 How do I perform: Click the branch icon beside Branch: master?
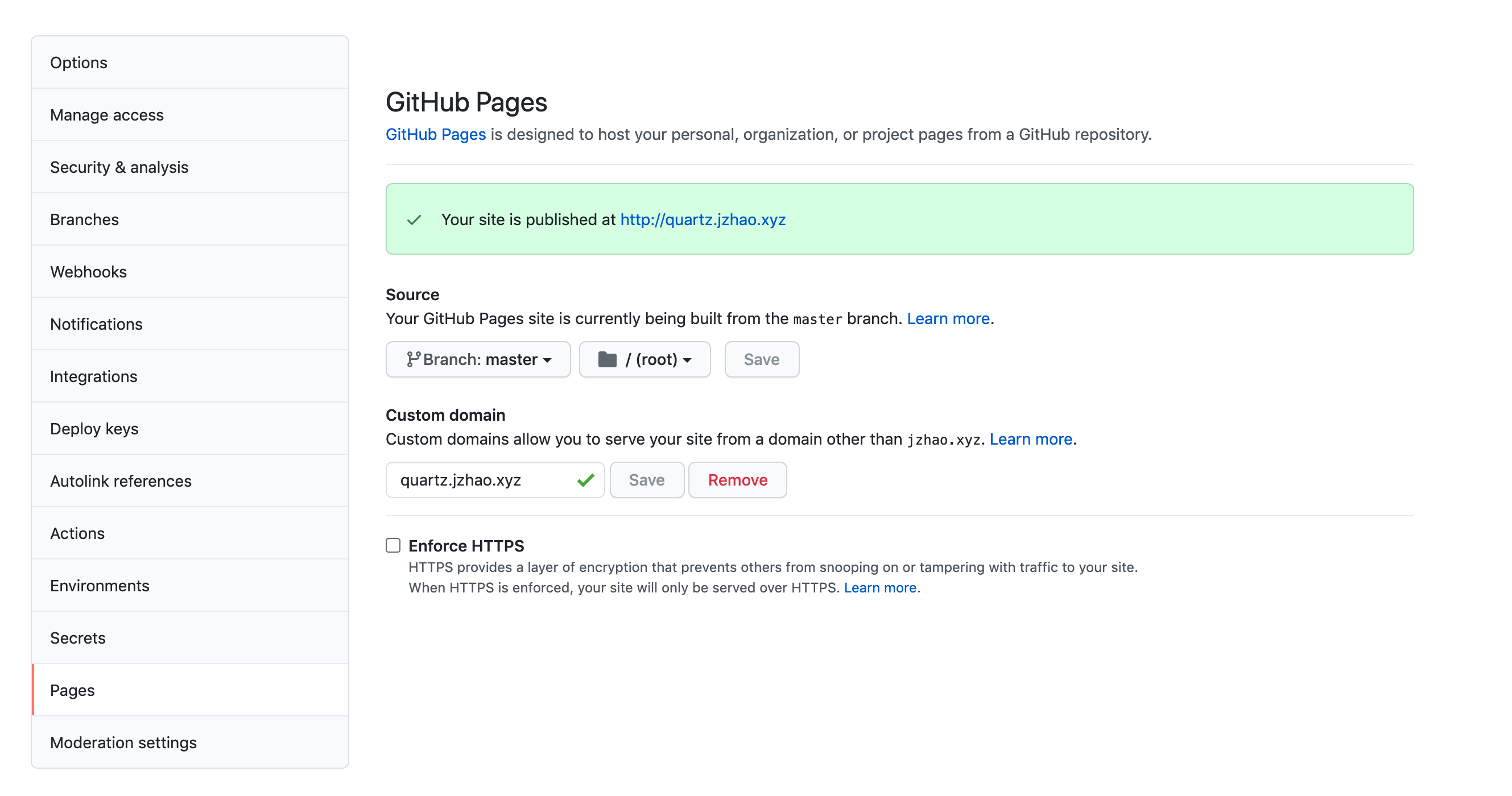coord(413,359)
